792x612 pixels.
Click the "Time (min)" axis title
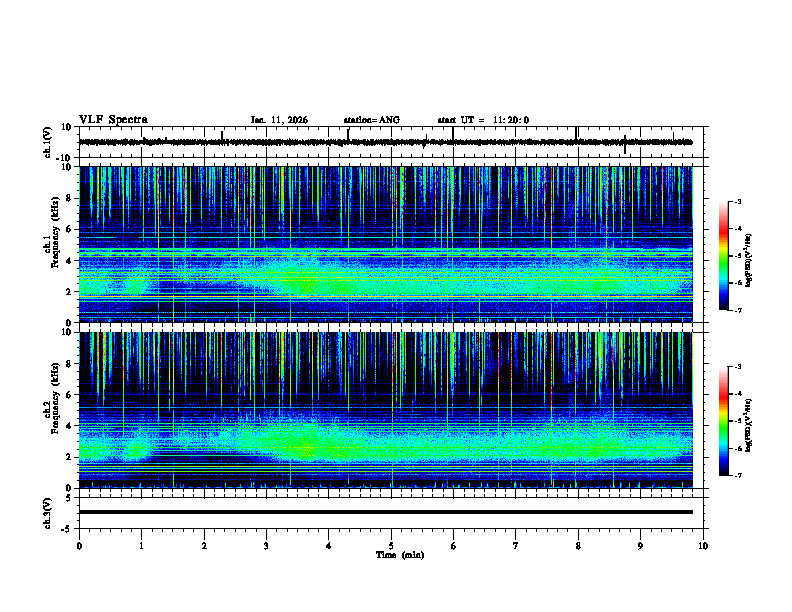point(400,555)
